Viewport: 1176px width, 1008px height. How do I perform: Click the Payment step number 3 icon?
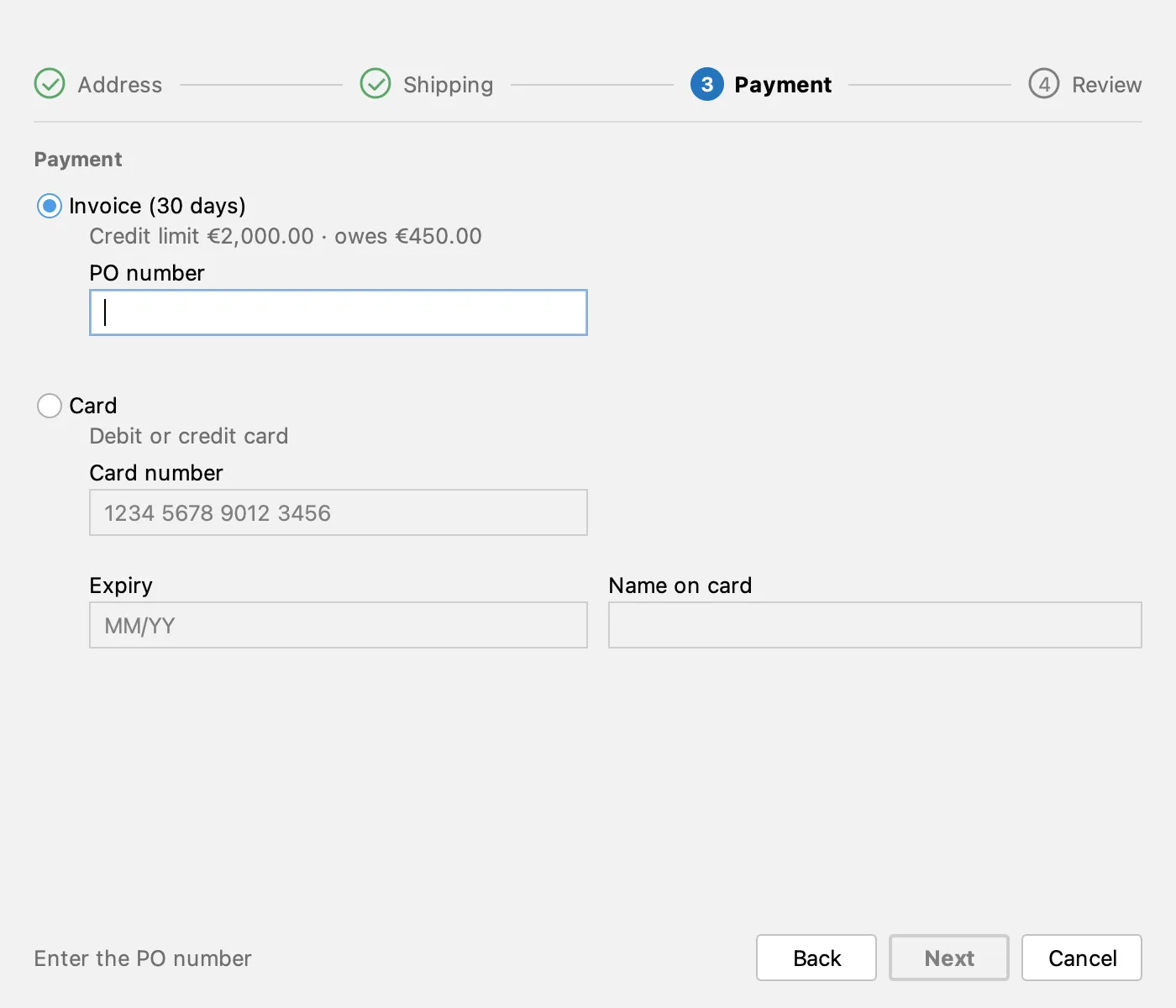click(707, 84)
